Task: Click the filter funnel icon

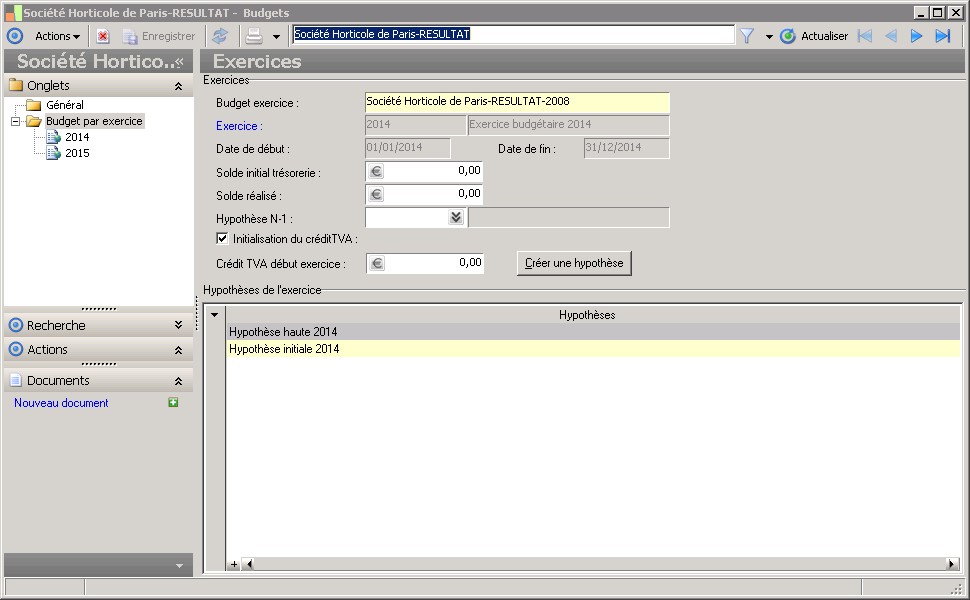Action: pyautogui.click(x=747, y=36)
